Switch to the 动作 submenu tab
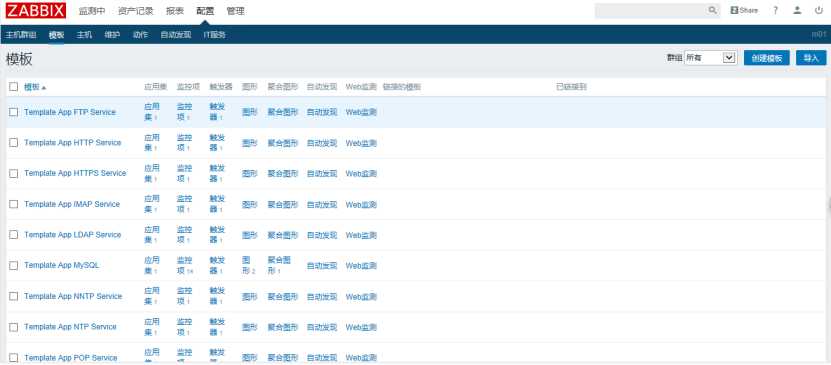831x365 pixels. (x=140, y=35)
